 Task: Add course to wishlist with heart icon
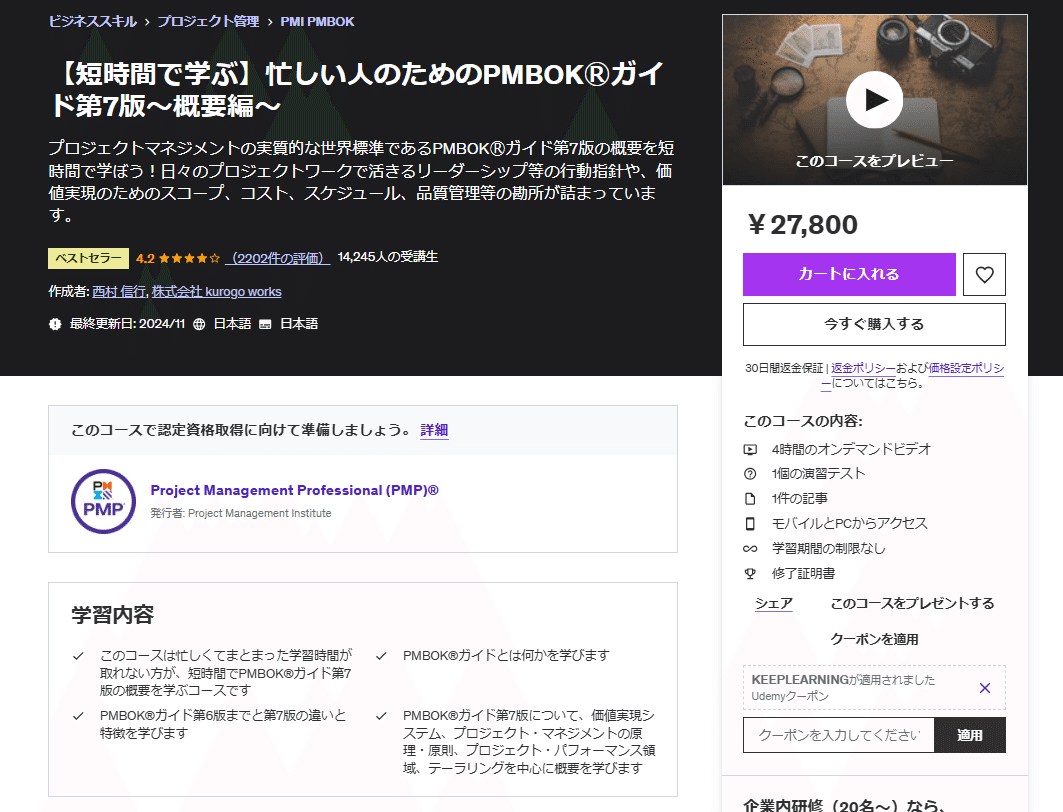pyautogui.click(x=984, y=275)
